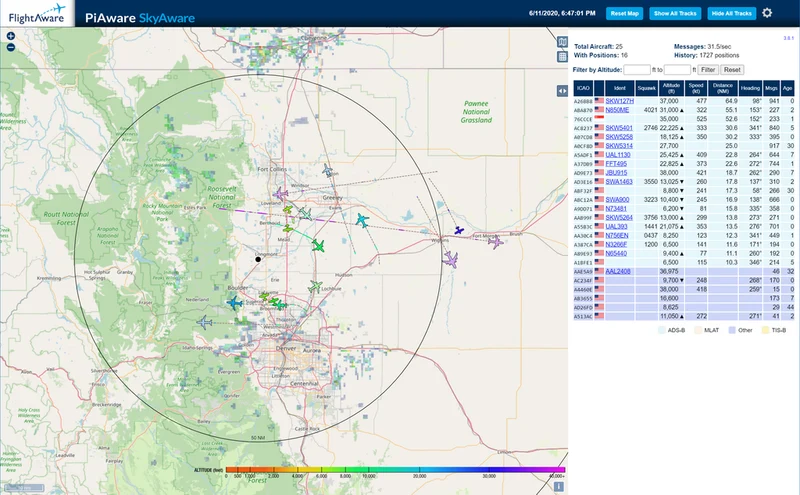800x495 pixels.
Task: Sort table by Ident column
Action: [619, 88]
